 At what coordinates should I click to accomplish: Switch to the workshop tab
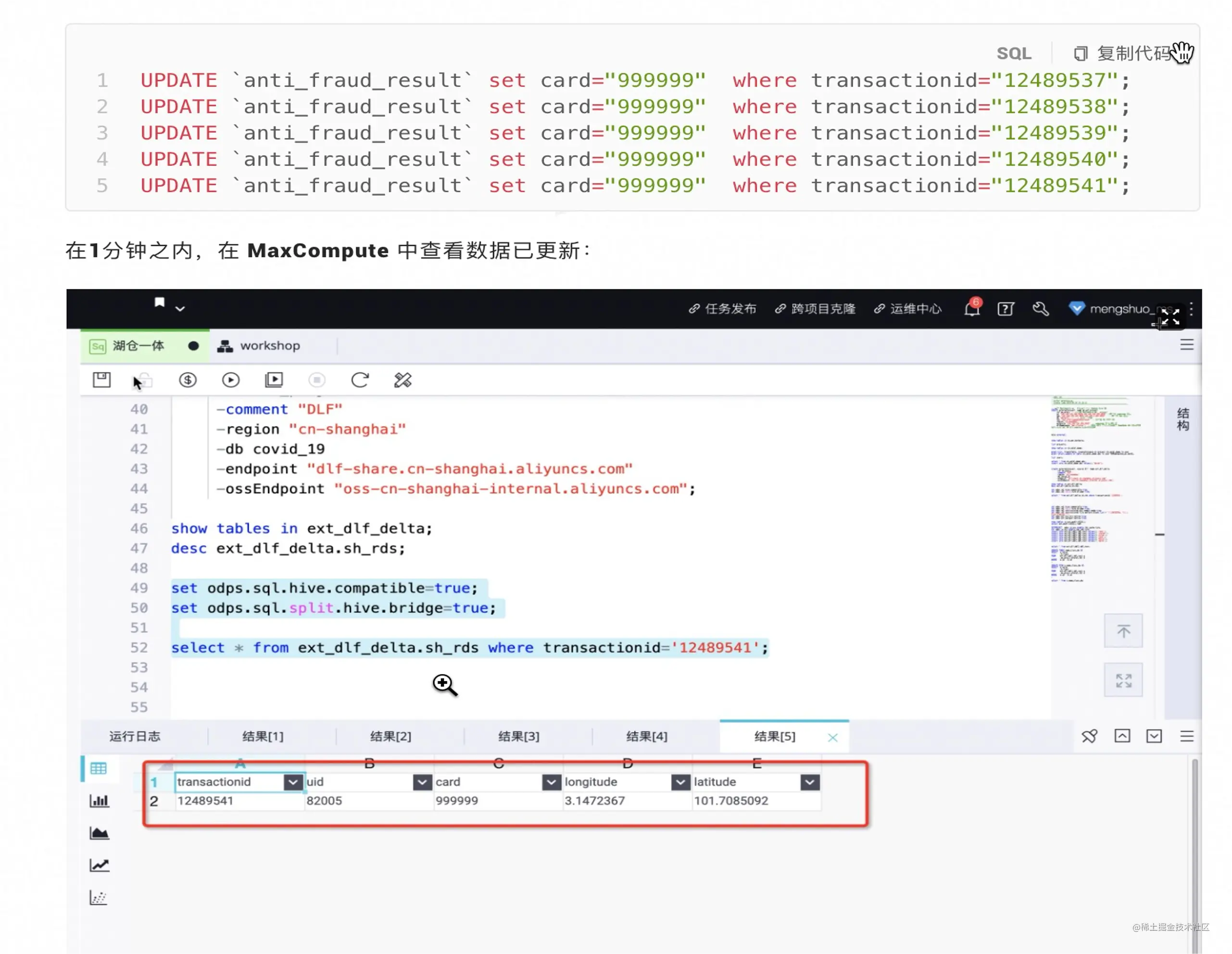coord(260,345)
